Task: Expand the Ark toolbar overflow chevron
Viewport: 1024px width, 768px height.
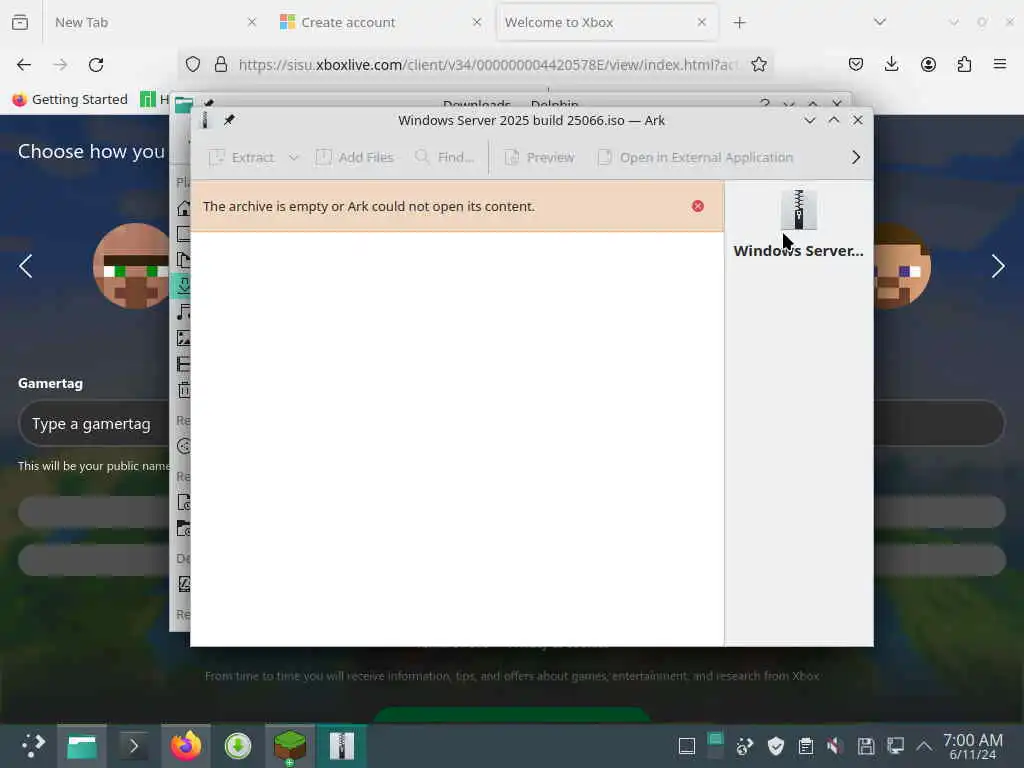Action: (x=856, y=157)
